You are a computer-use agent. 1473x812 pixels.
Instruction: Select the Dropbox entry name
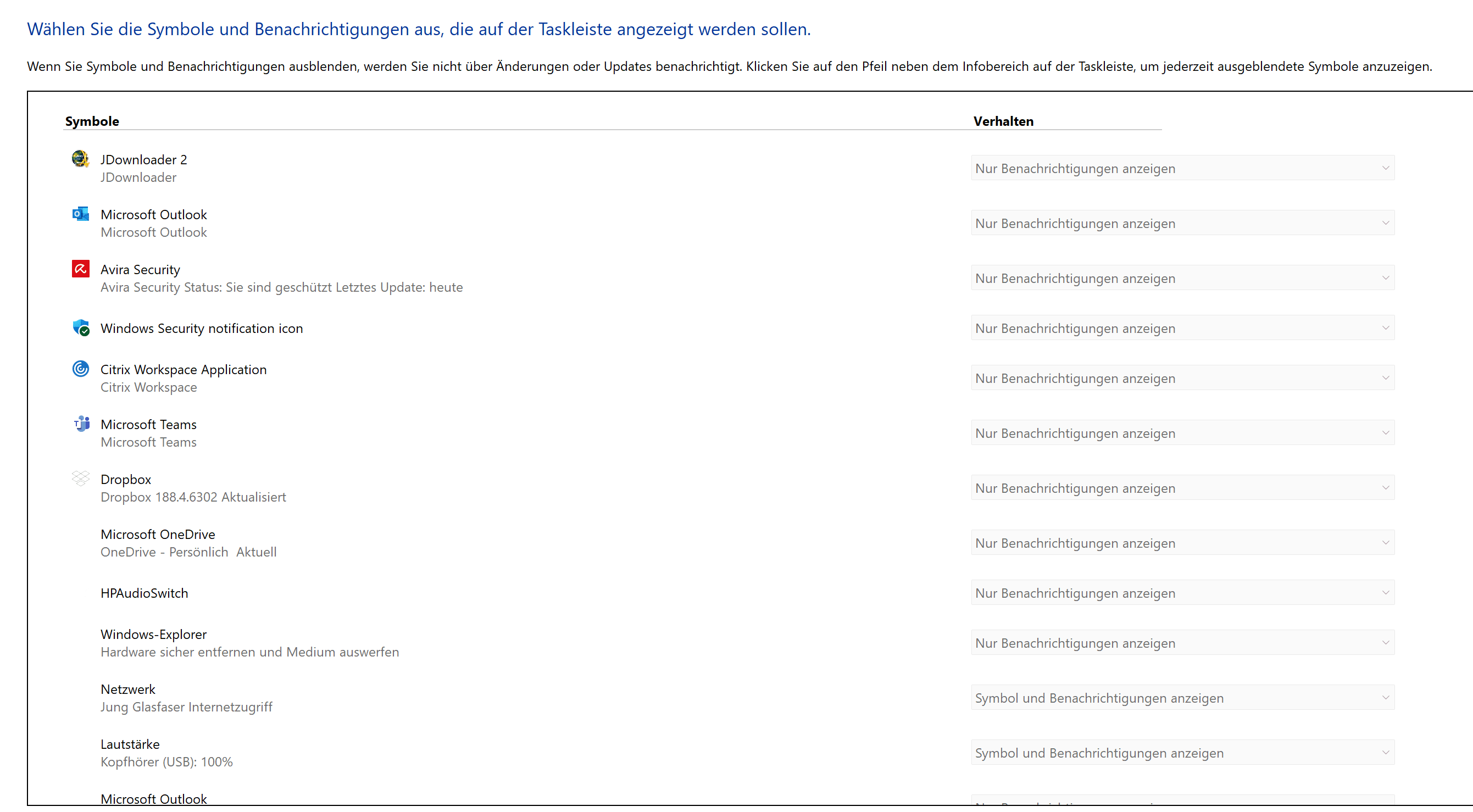(x=126, y=479)
